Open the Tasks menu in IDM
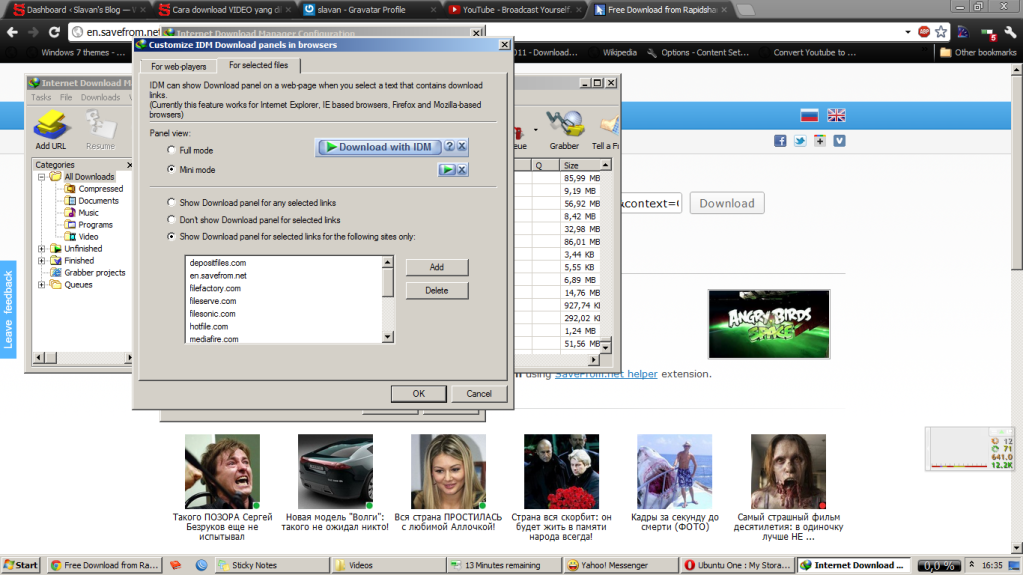 tap(40, 97)
